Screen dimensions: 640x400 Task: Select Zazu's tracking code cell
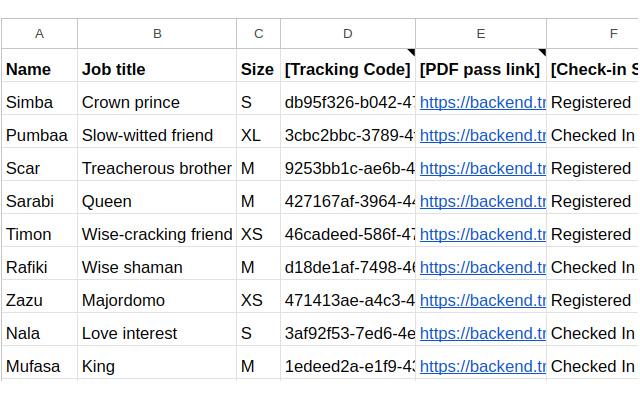tap(348, 300)
